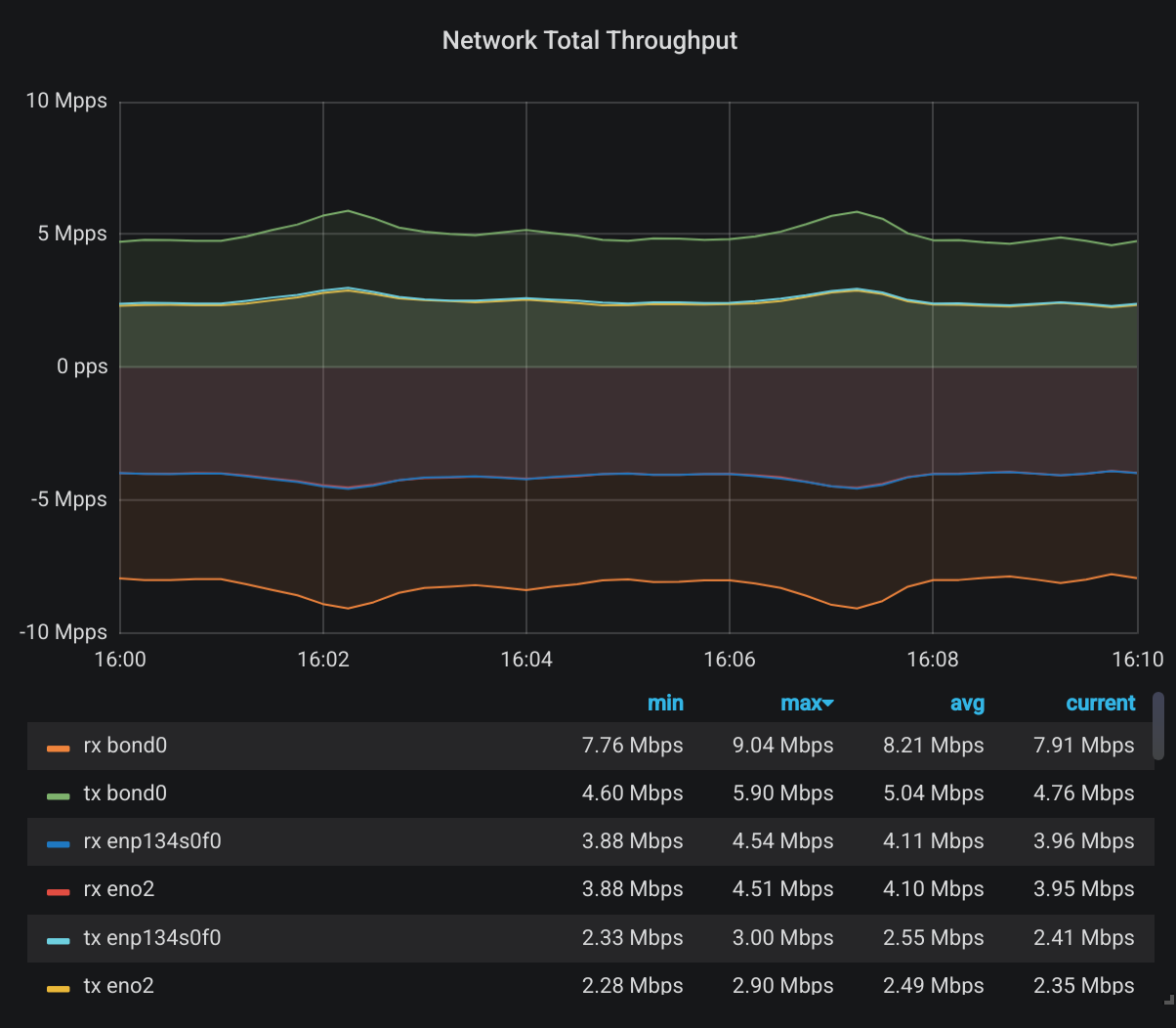Viewport: 1176px width, 1028px height.
Task: Select tx enp134s0f0 min value 2.33 Mbps
Action: tap(633, 938)
